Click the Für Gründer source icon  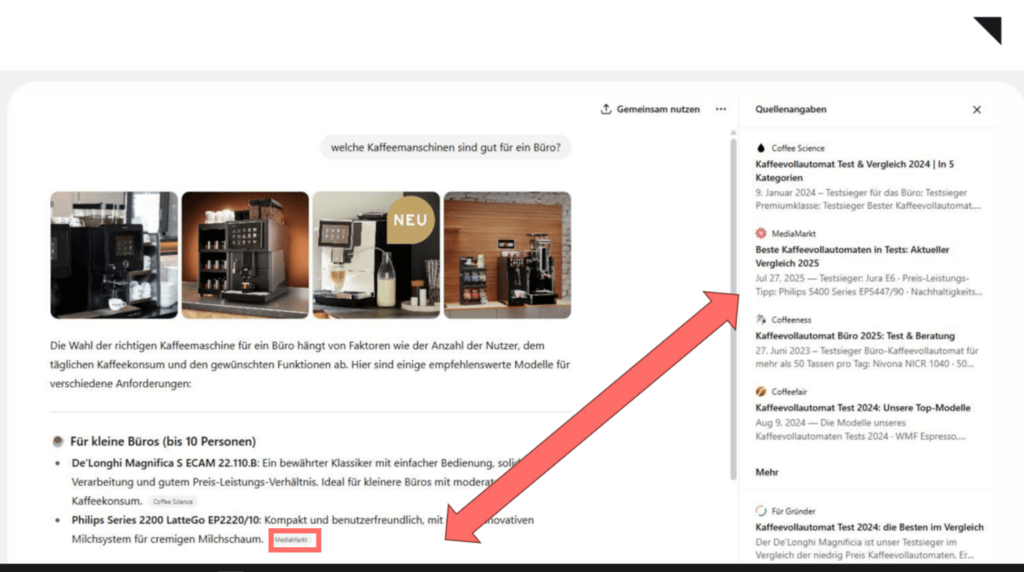[x=761, y=511]
